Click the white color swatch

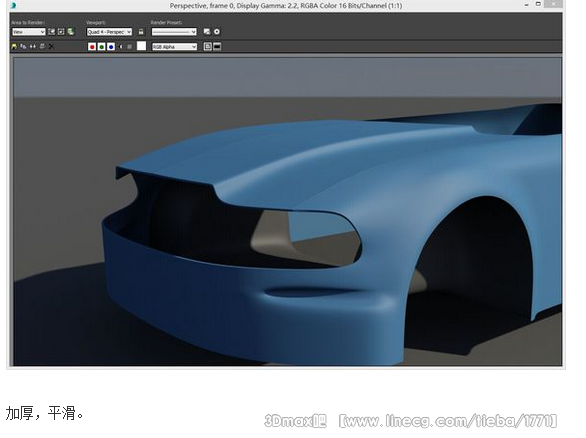[x=141, y=46]
